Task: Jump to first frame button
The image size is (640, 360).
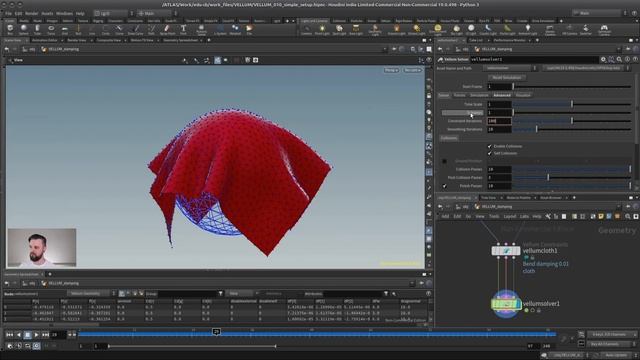Action: (x=9, y=335)
